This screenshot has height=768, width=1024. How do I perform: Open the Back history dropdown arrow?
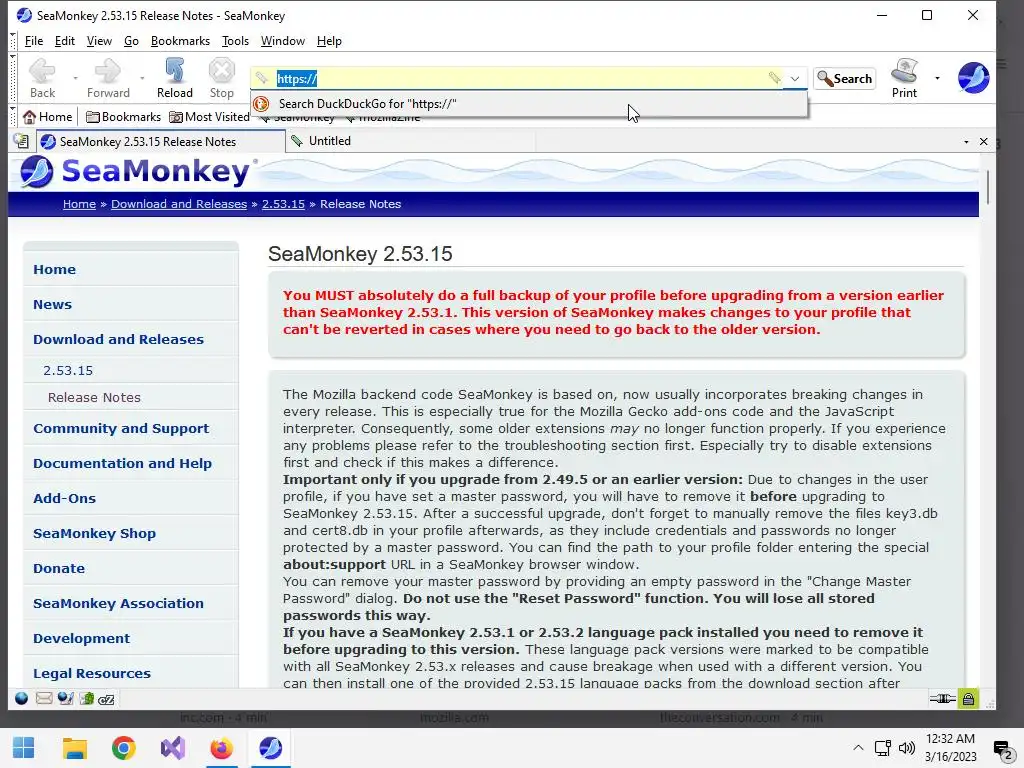(75, 78)
